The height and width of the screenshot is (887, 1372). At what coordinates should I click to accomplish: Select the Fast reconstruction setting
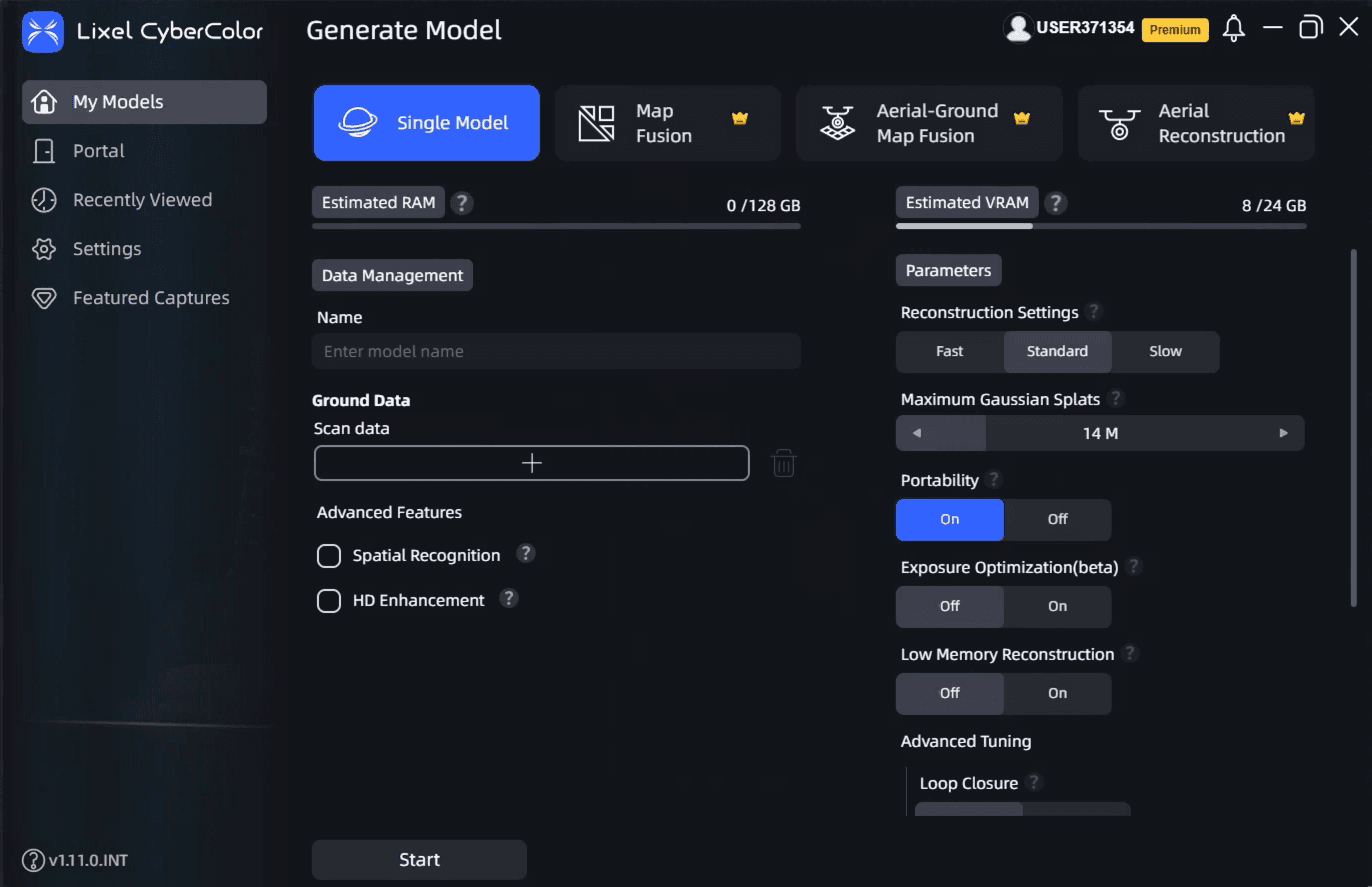click(948, 351)
